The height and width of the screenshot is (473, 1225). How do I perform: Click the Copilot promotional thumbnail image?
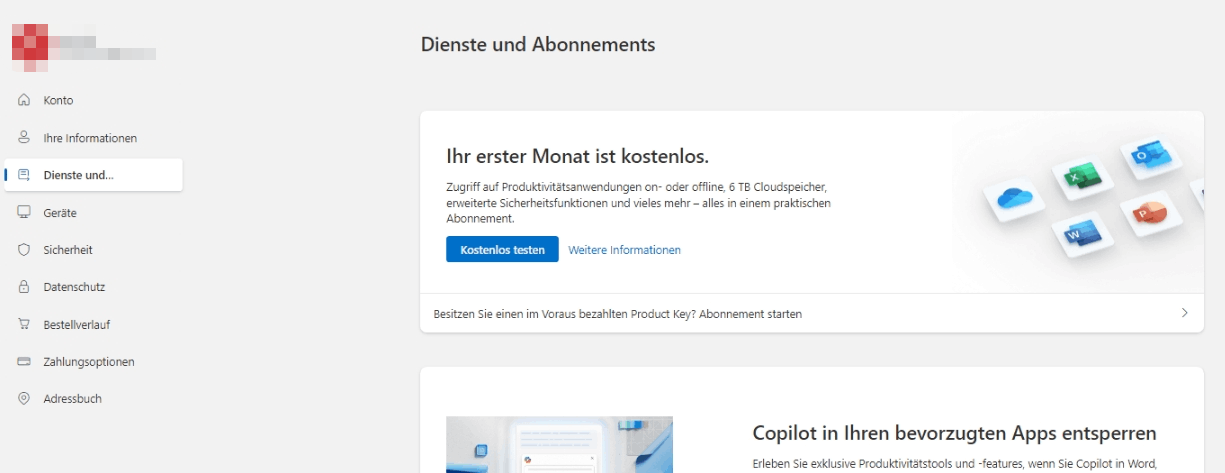coord(559,445)
